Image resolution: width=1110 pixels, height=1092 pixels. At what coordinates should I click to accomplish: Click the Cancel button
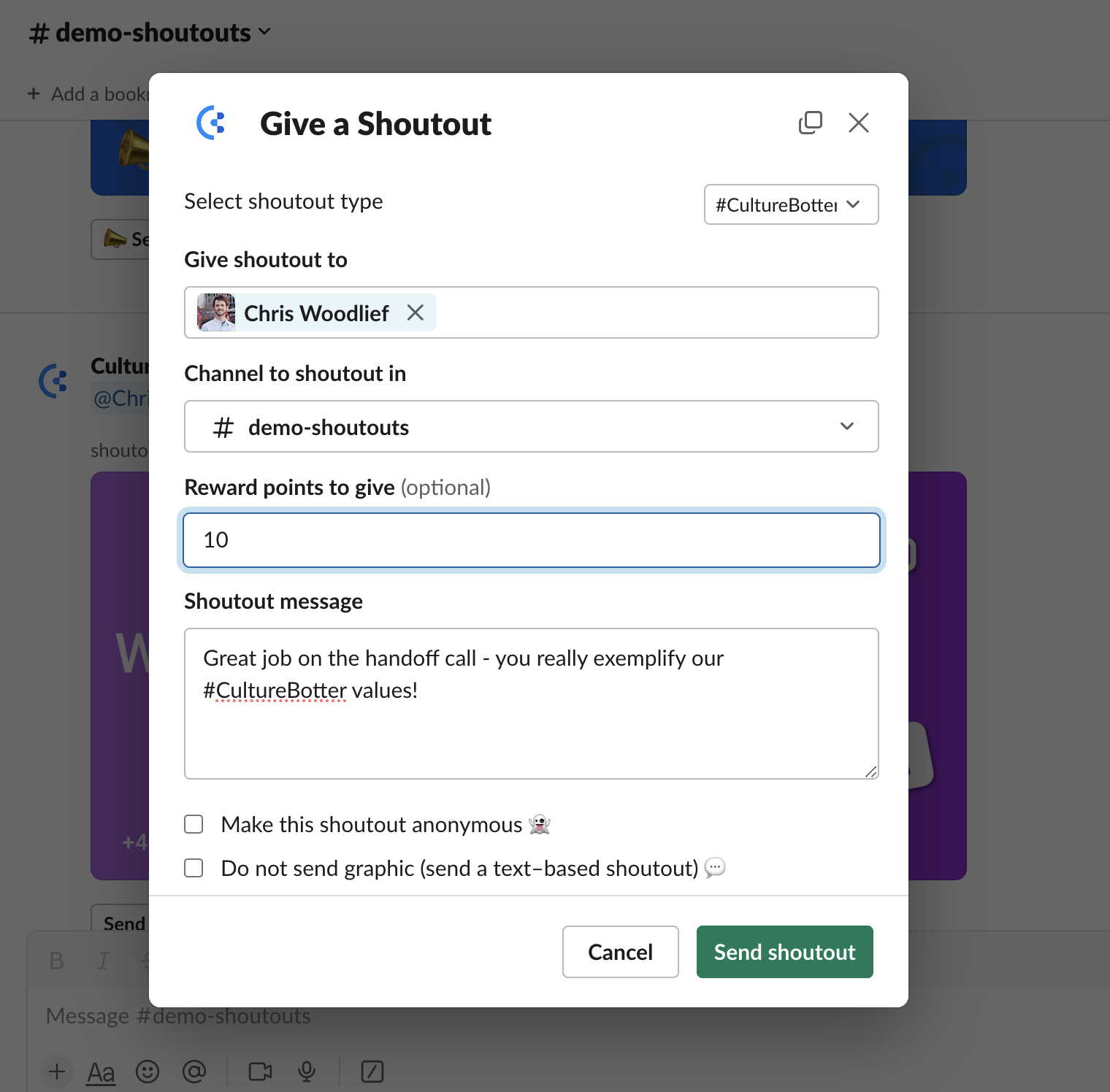(x=620, y=952)
